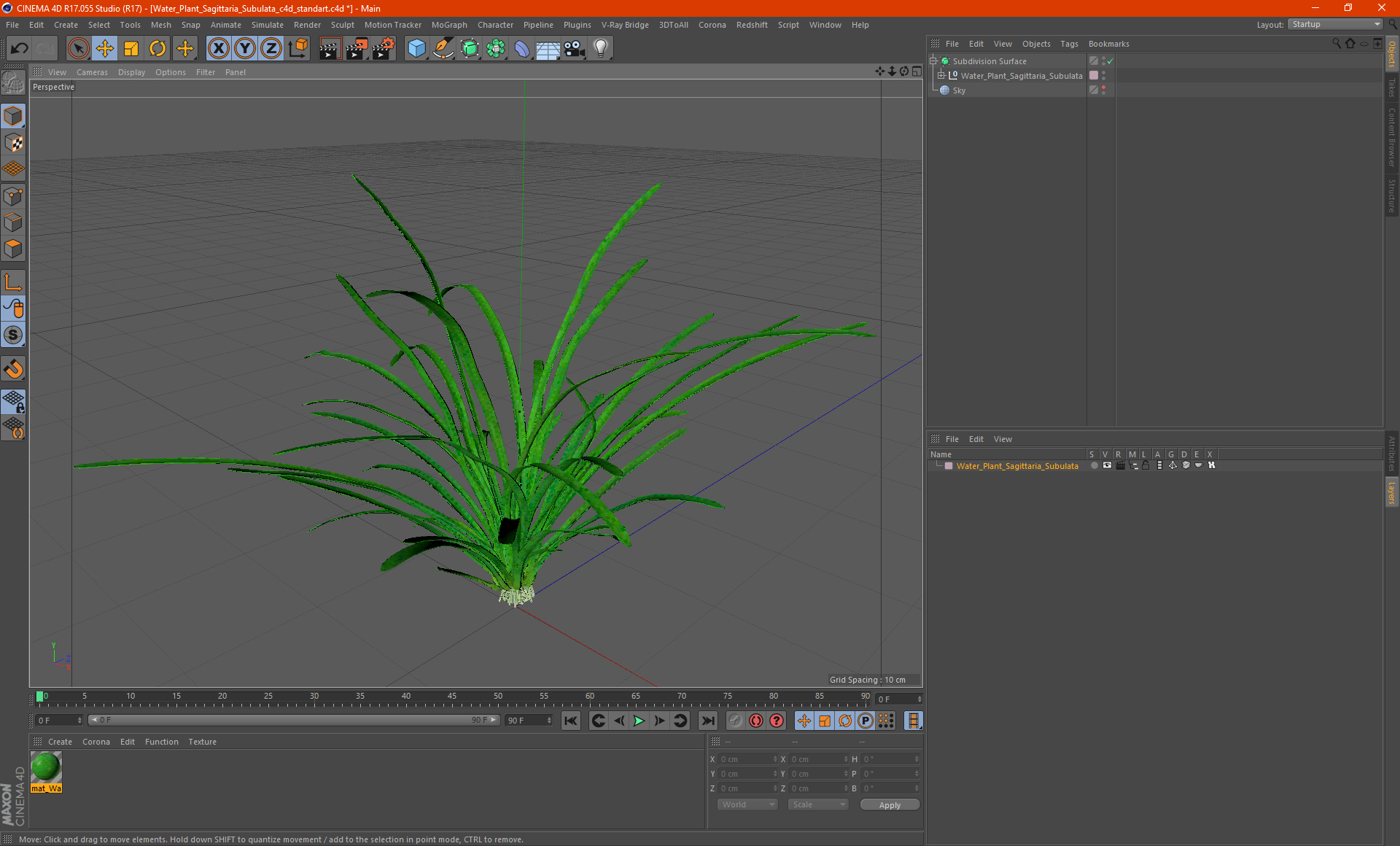
Task: Go to start of animation
Action: [571, 721]
